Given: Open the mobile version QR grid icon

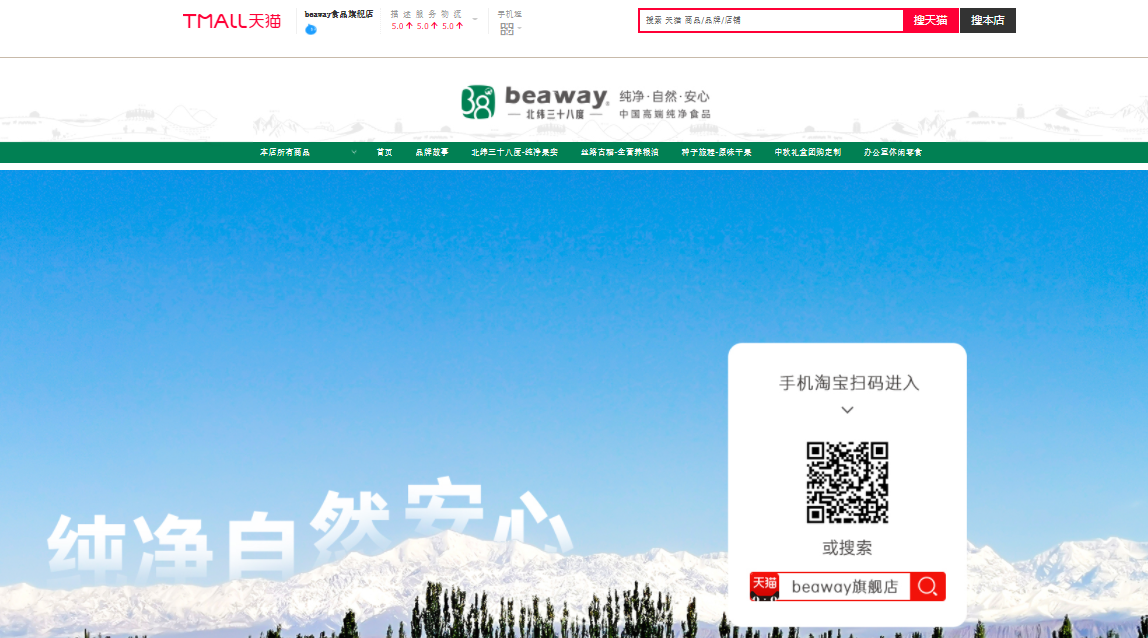Looking at the screenshot, I should 507,29.
